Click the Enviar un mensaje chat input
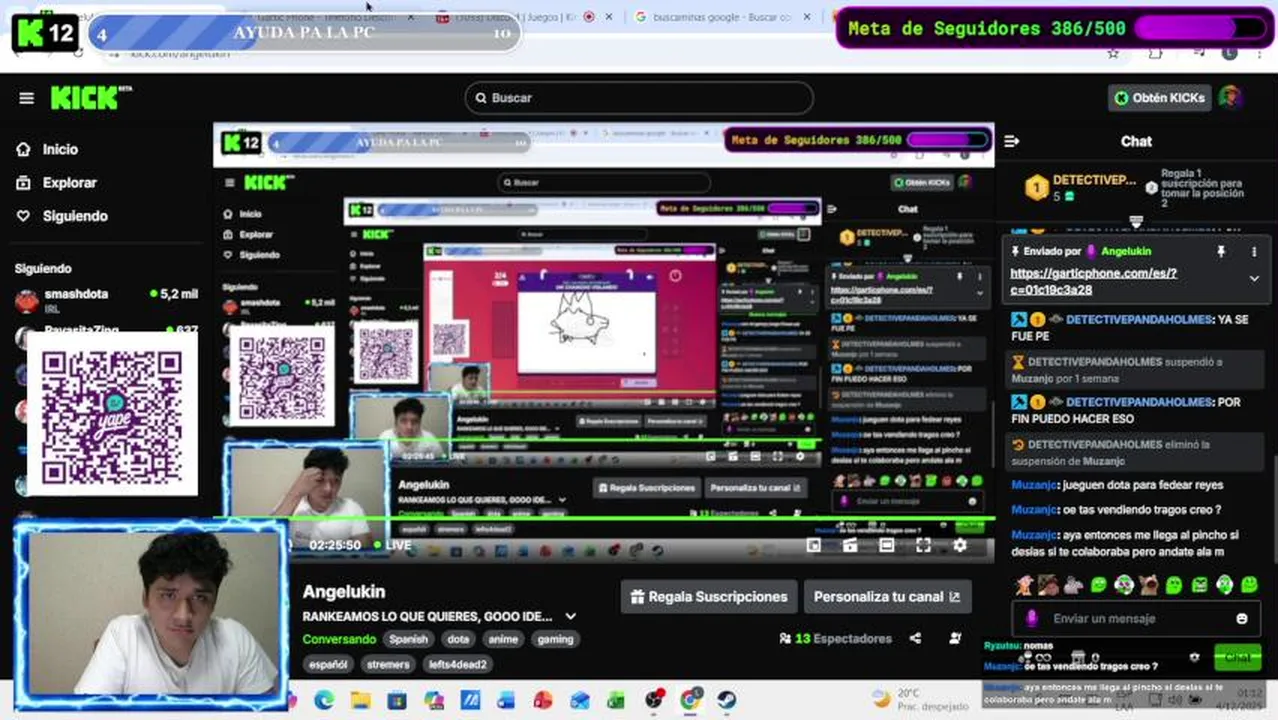This screenshot has height=720, width=1278. (1135, 619)
